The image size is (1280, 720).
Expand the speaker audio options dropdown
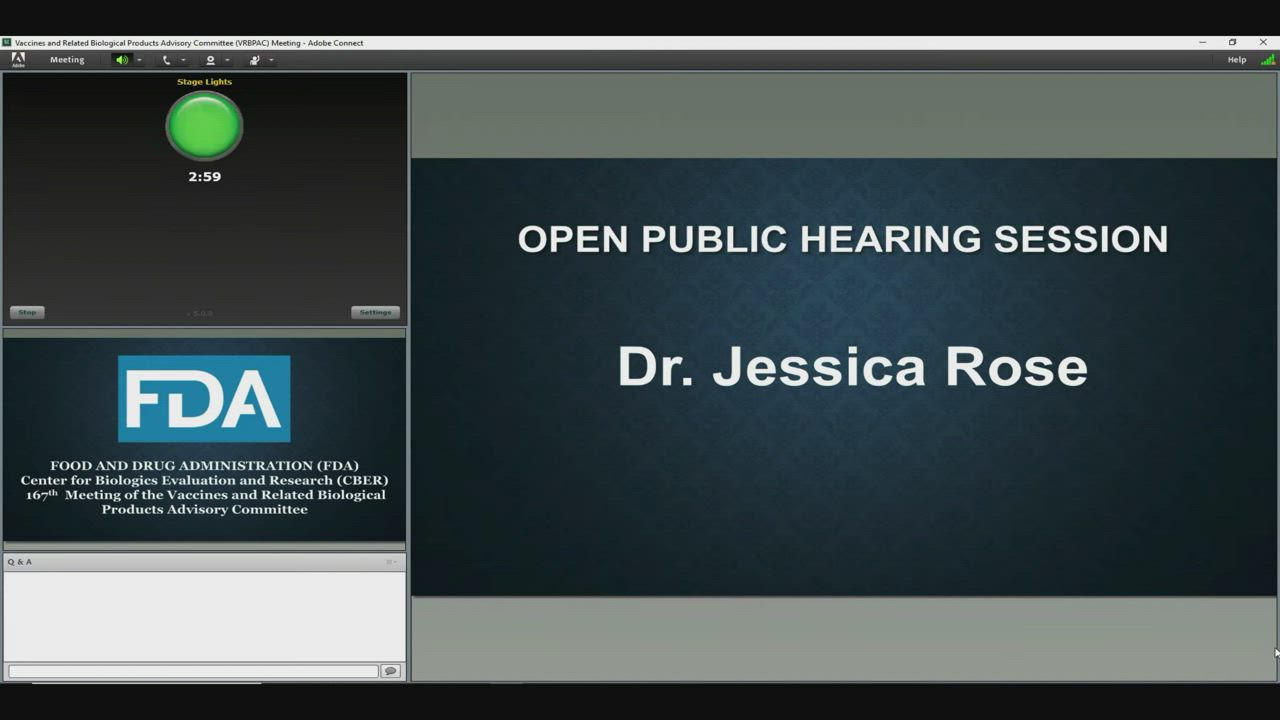click(139, 60)
